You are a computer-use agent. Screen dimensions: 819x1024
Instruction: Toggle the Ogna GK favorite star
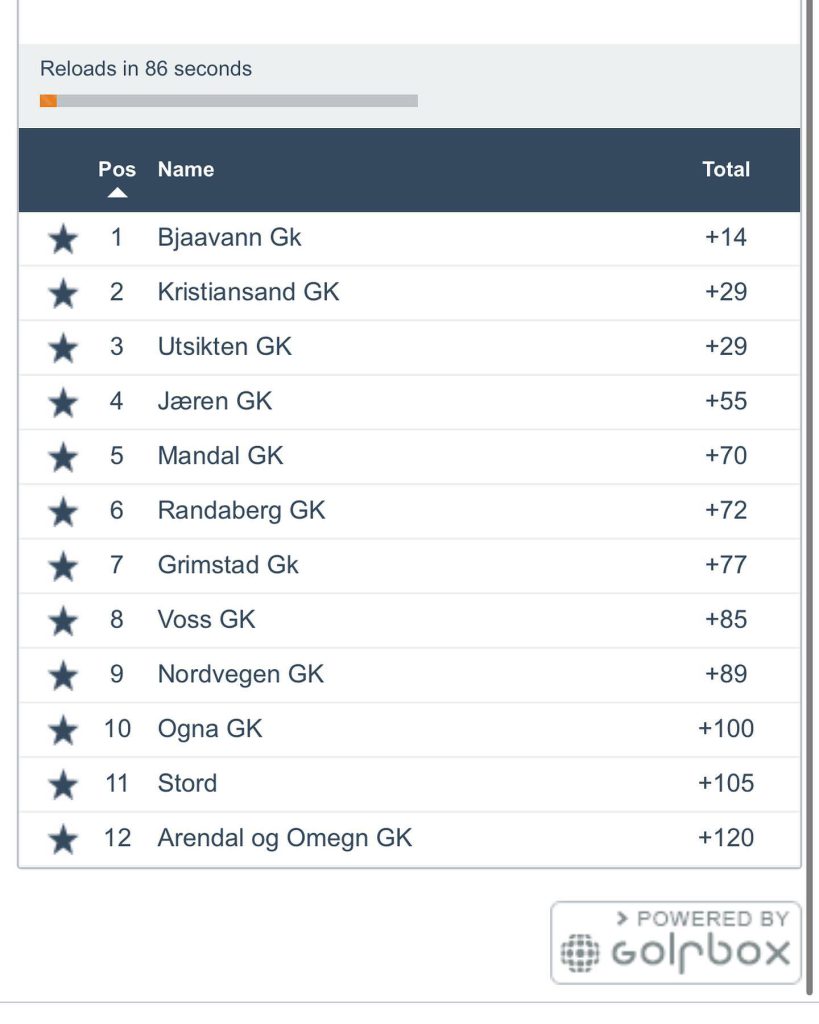click(x=63, y=730)
